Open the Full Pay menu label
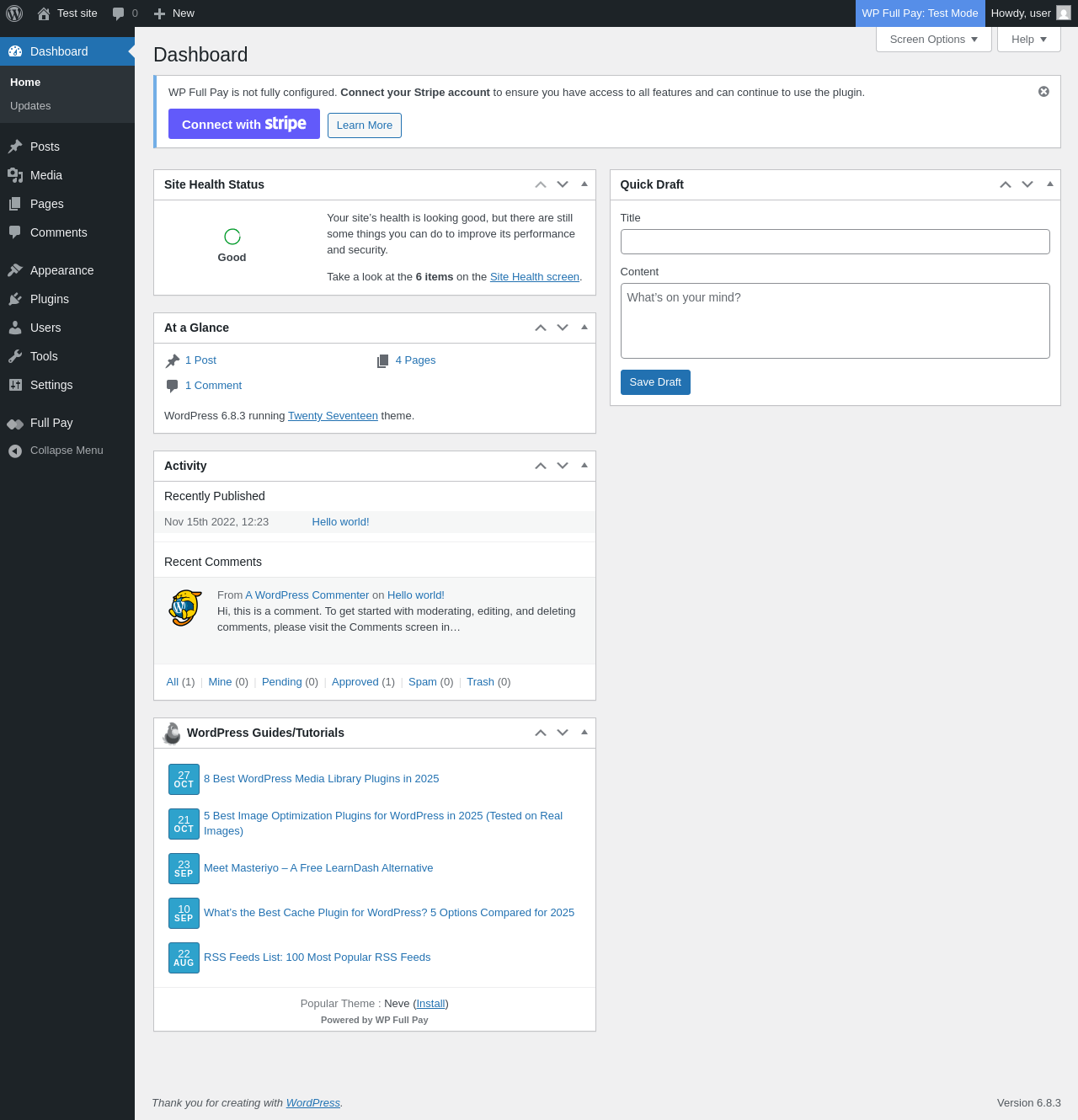Viewport: 1078px width, 1120px height. [x=51, y=423]
